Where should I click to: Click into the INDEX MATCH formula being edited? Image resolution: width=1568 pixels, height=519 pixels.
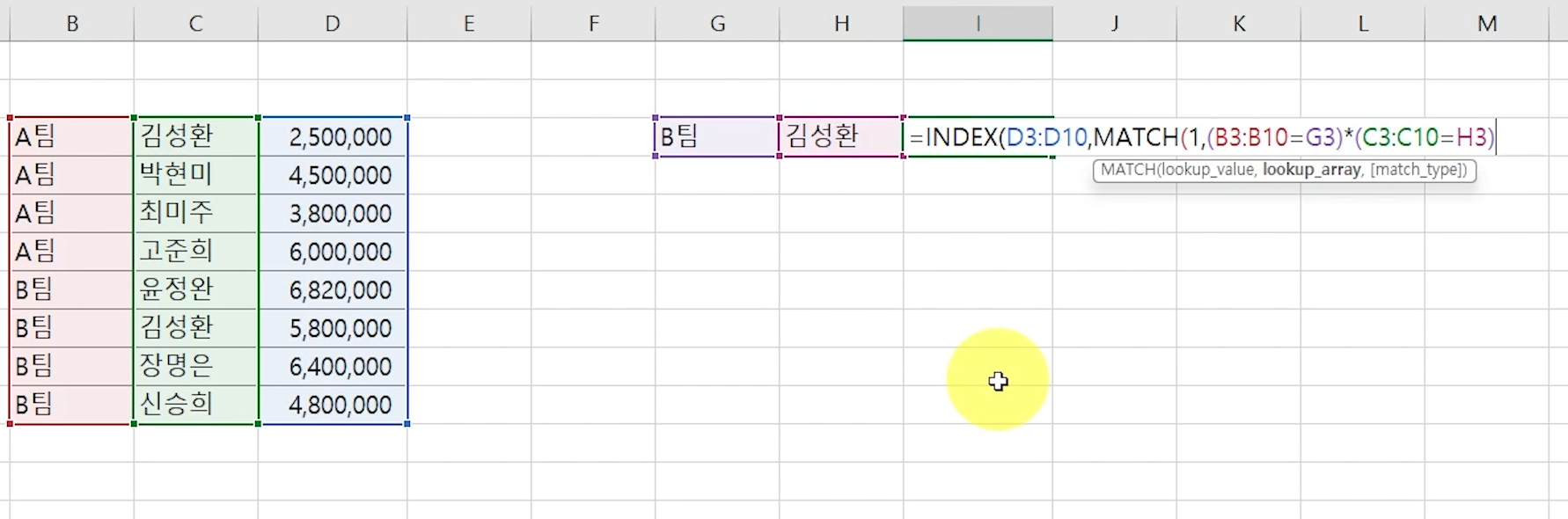1202,137
